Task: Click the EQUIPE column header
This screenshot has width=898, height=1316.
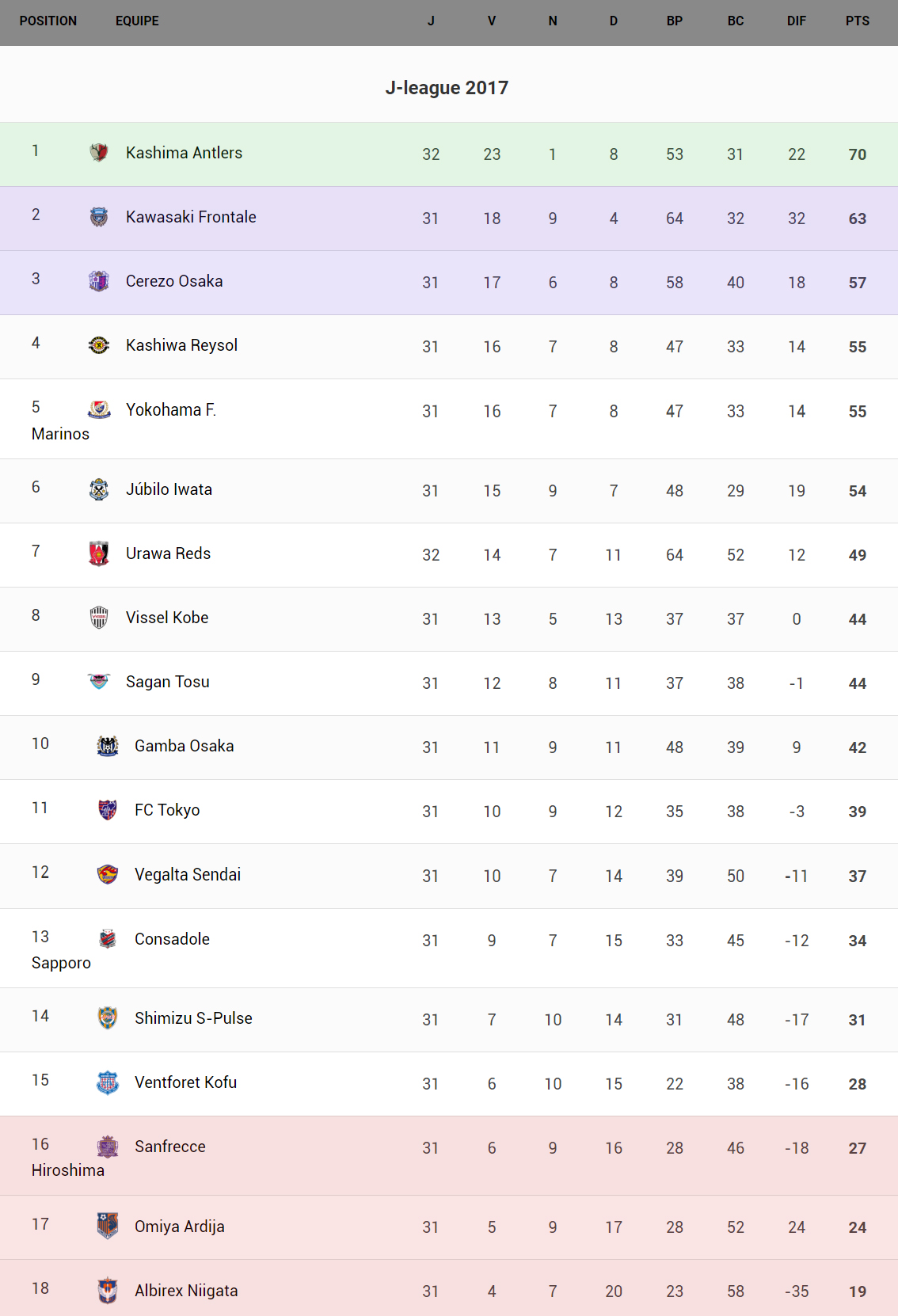Action: point(137,21)
